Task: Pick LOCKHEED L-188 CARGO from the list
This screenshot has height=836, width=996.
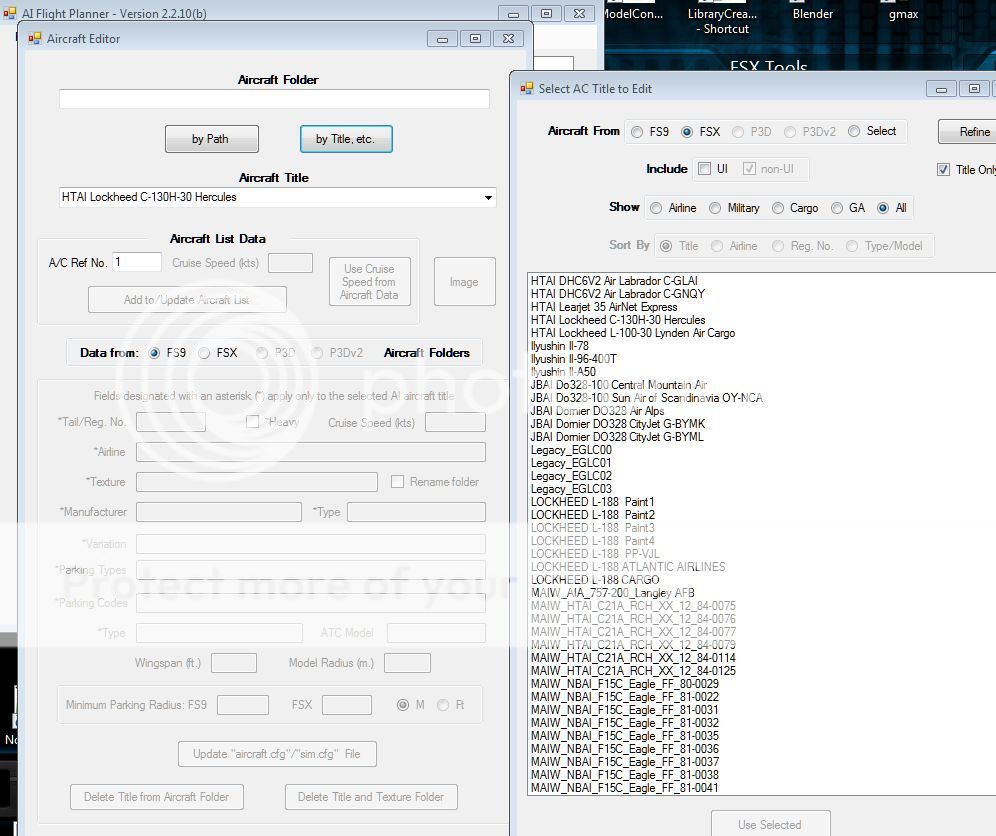Action: click(x=595, y=580)
